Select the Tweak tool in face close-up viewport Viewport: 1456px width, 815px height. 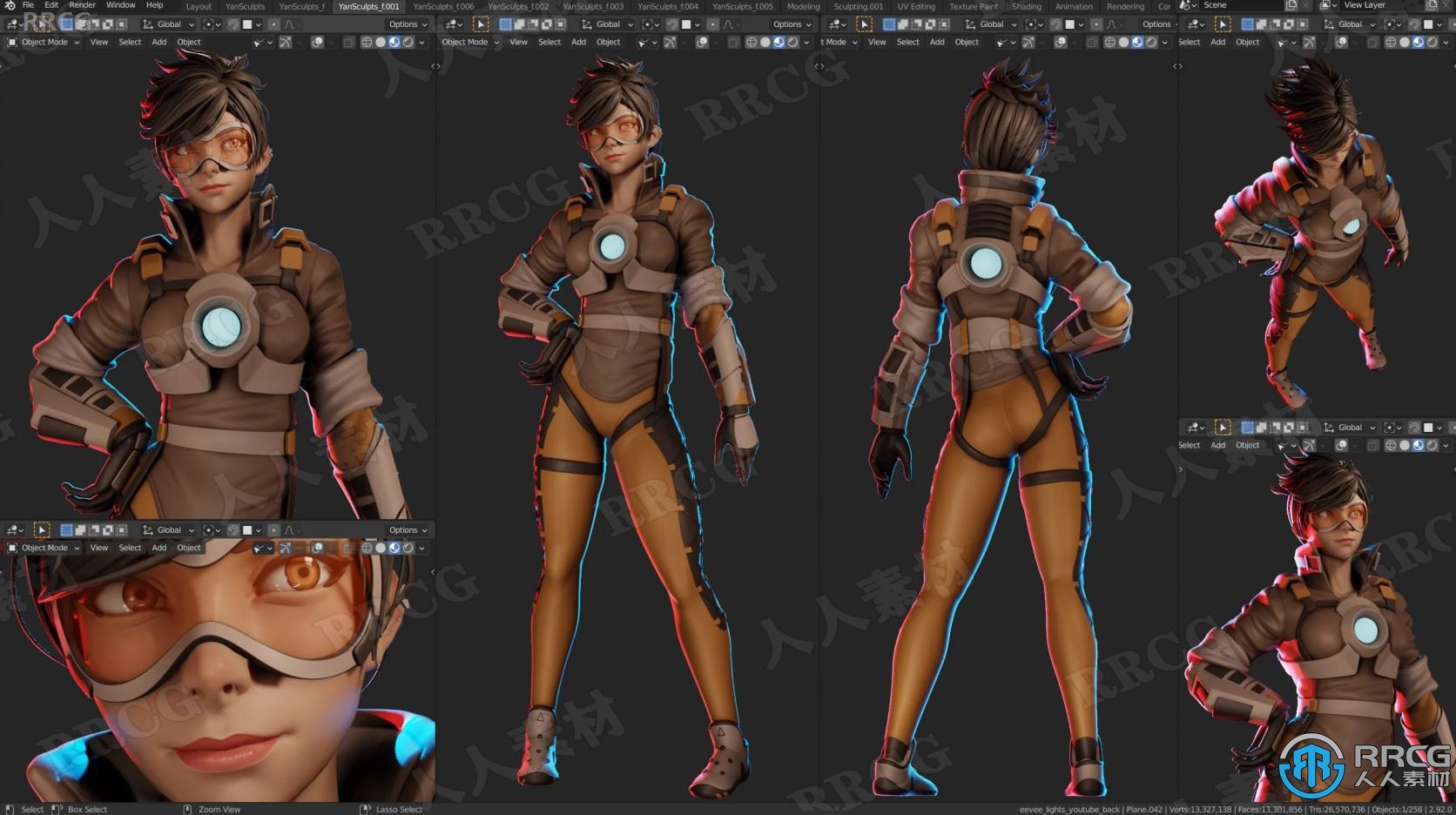point(42,530)
